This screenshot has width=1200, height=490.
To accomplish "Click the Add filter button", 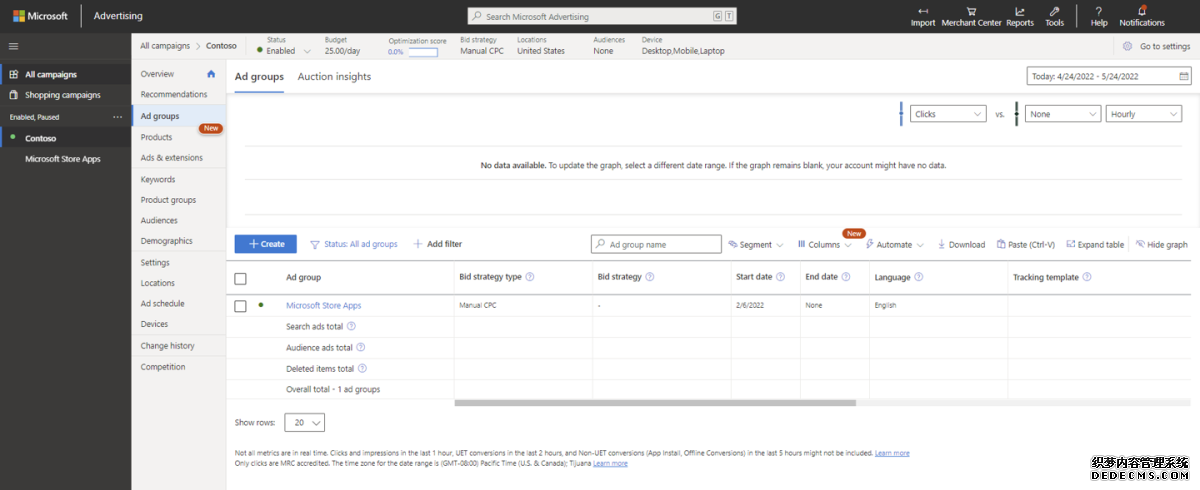I will (438, 244).
